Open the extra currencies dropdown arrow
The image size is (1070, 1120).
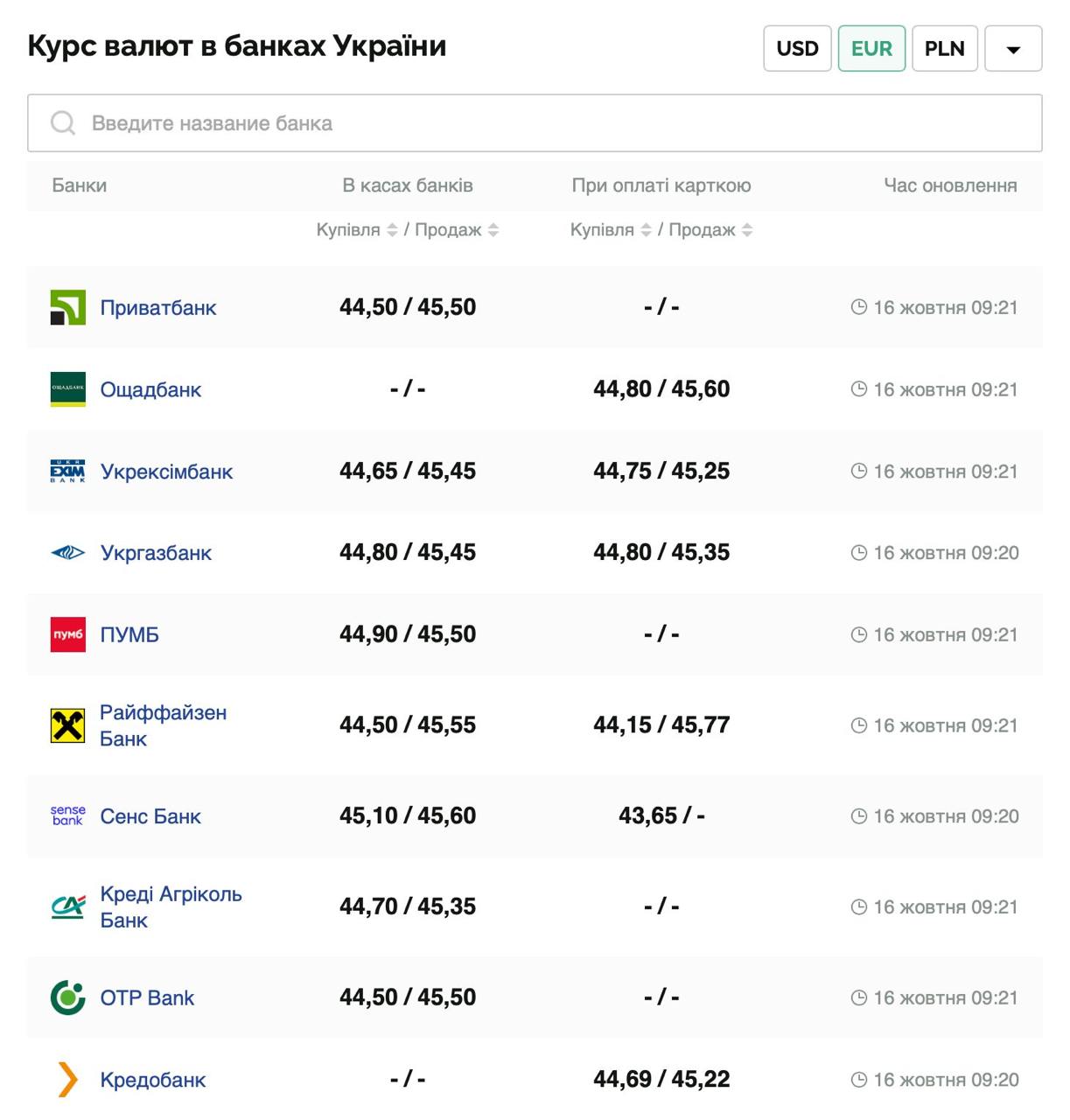pos(1013,49)
